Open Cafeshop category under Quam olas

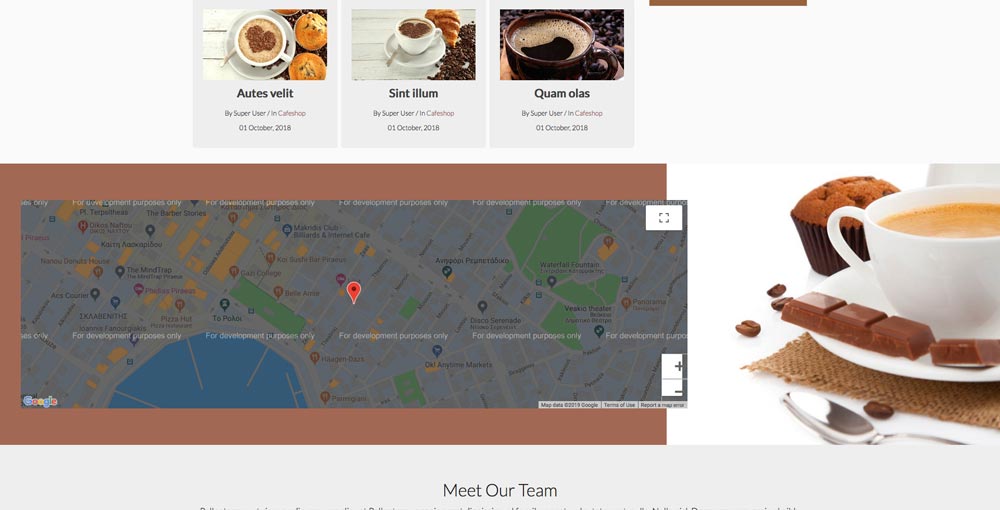point(589,113)
